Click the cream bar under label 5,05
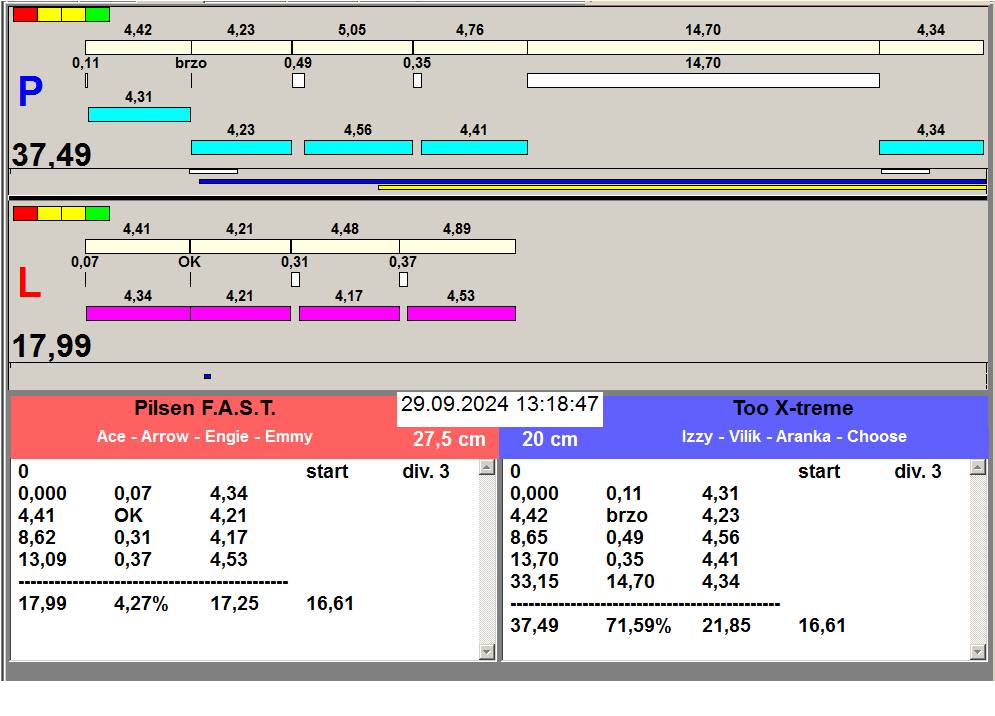 [x=352, y=47]
